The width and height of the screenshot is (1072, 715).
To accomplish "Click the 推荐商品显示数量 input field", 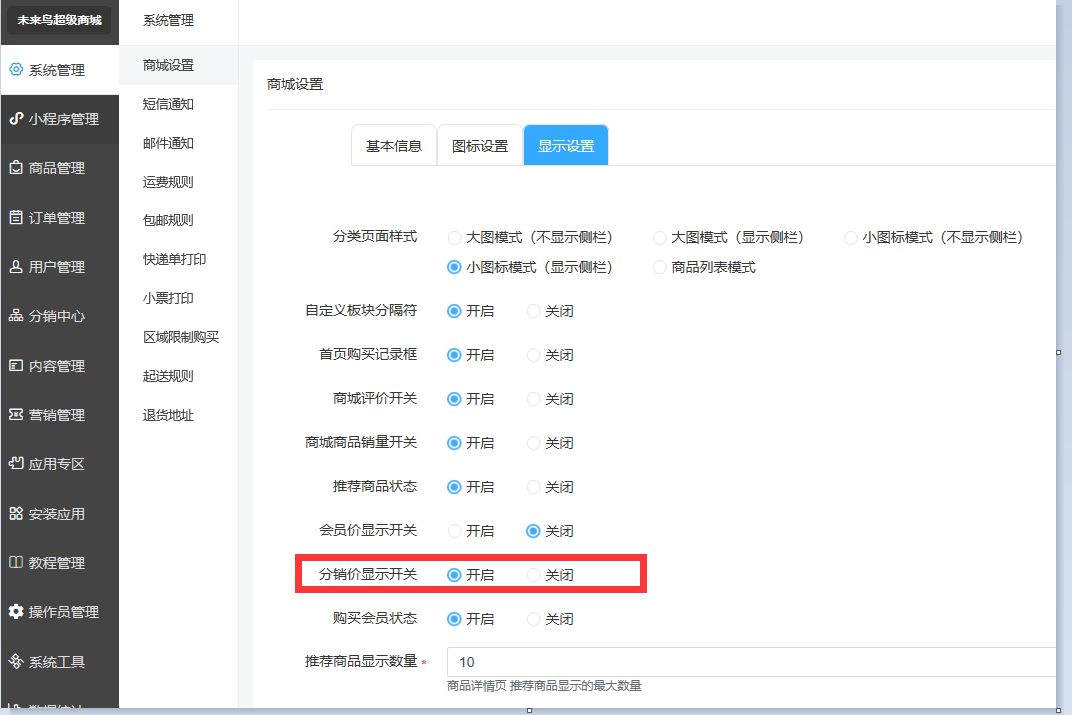I will 750,662.
